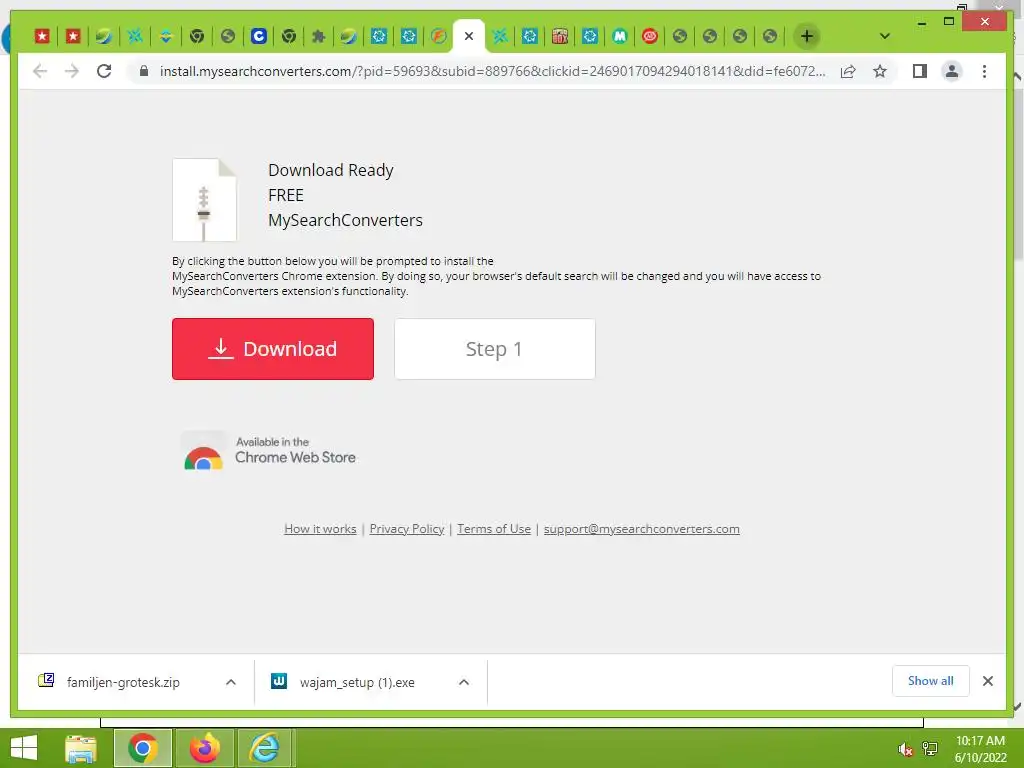Open the profile avatar menu
Viewport: 1024px width, 768px height.
[952, 71]
